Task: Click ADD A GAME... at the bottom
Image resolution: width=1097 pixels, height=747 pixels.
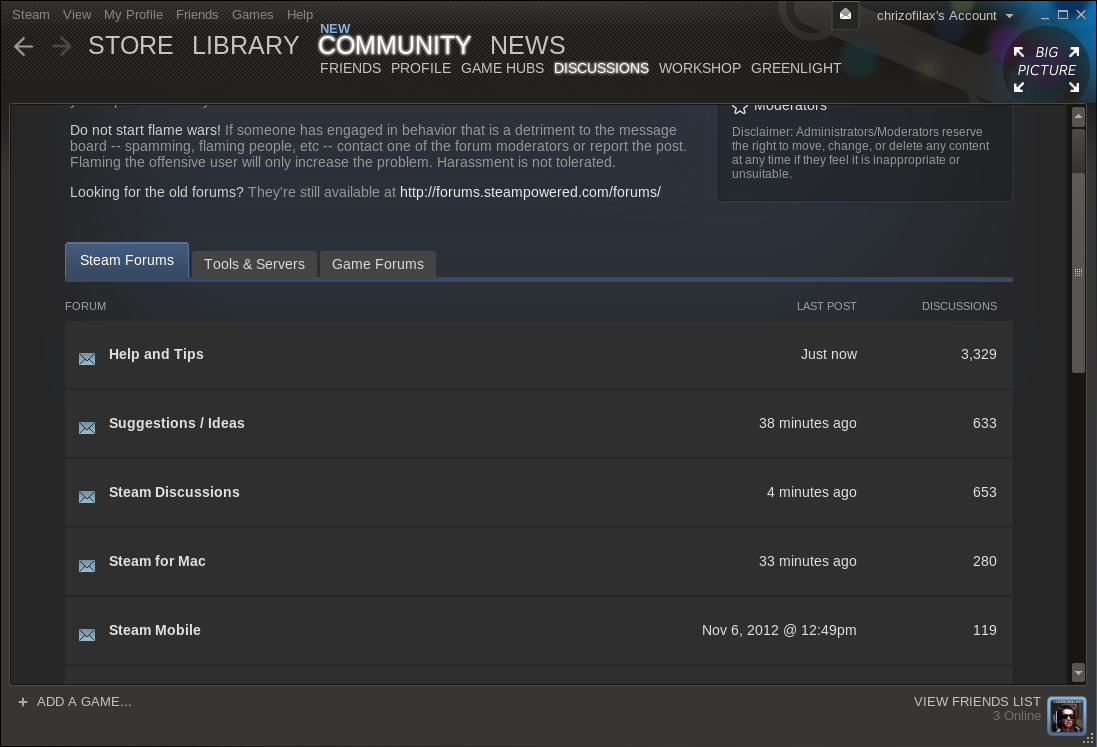Action: 84,702
